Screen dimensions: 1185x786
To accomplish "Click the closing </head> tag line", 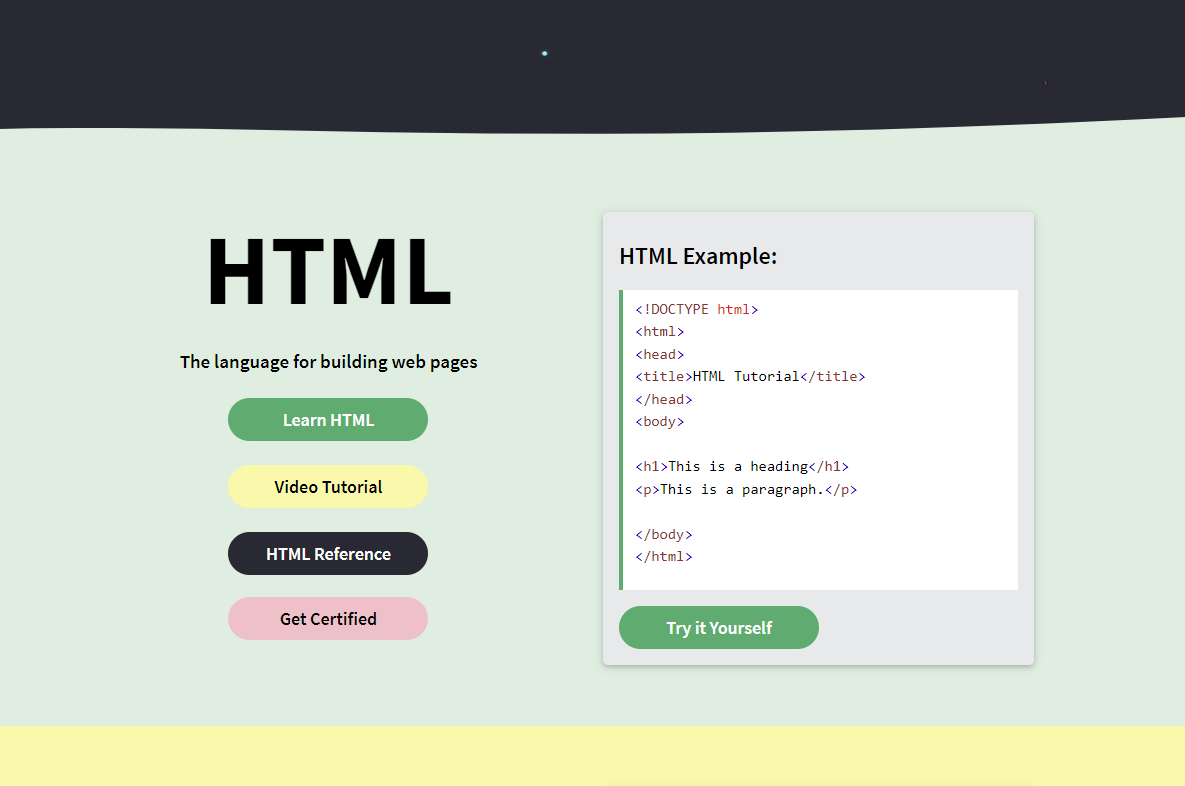I will 664,400.
